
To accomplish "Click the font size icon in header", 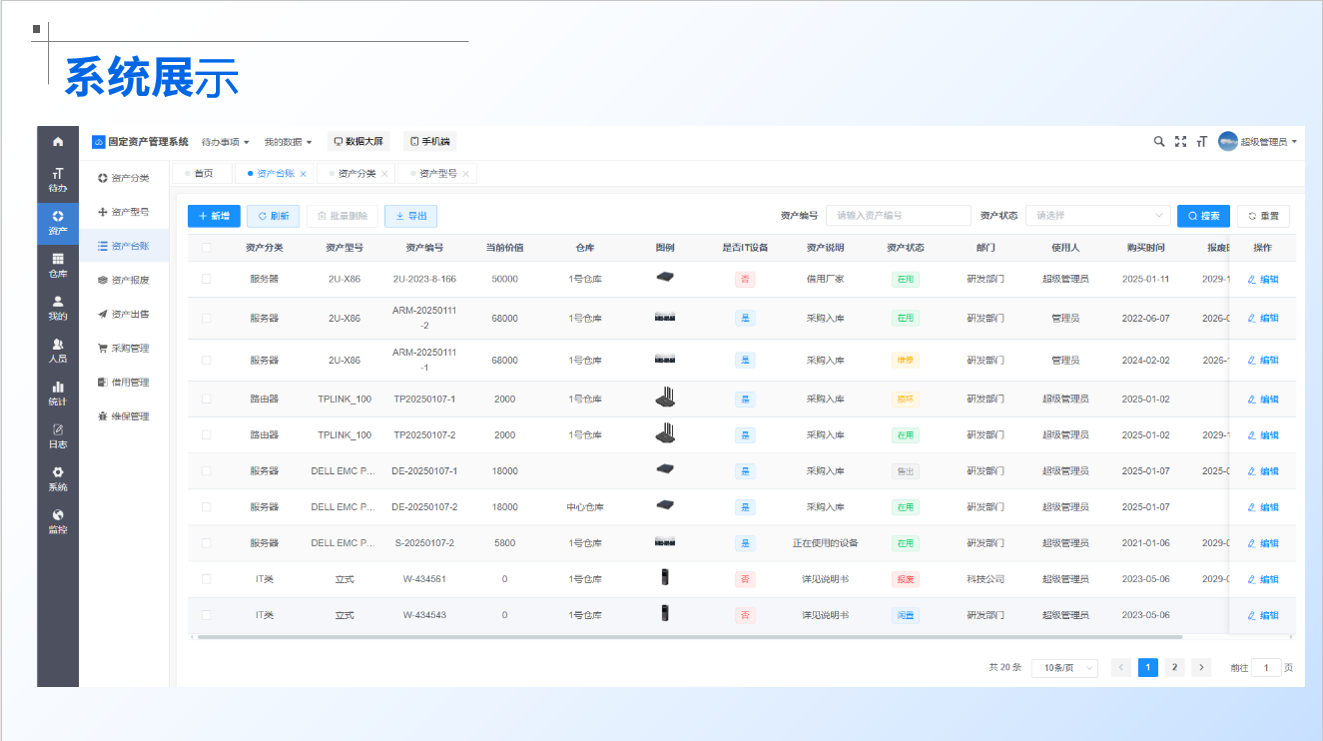I will [1201, 142].
